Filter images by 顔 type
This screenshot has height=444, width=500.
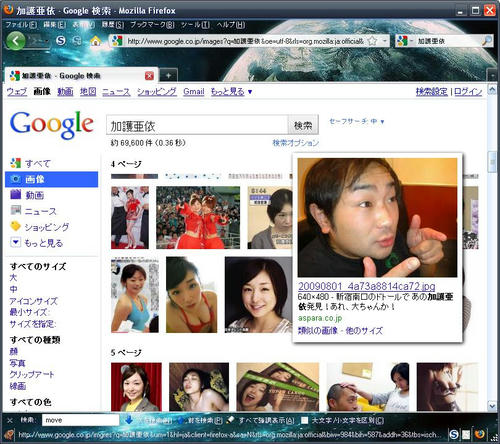pos(14,351)
